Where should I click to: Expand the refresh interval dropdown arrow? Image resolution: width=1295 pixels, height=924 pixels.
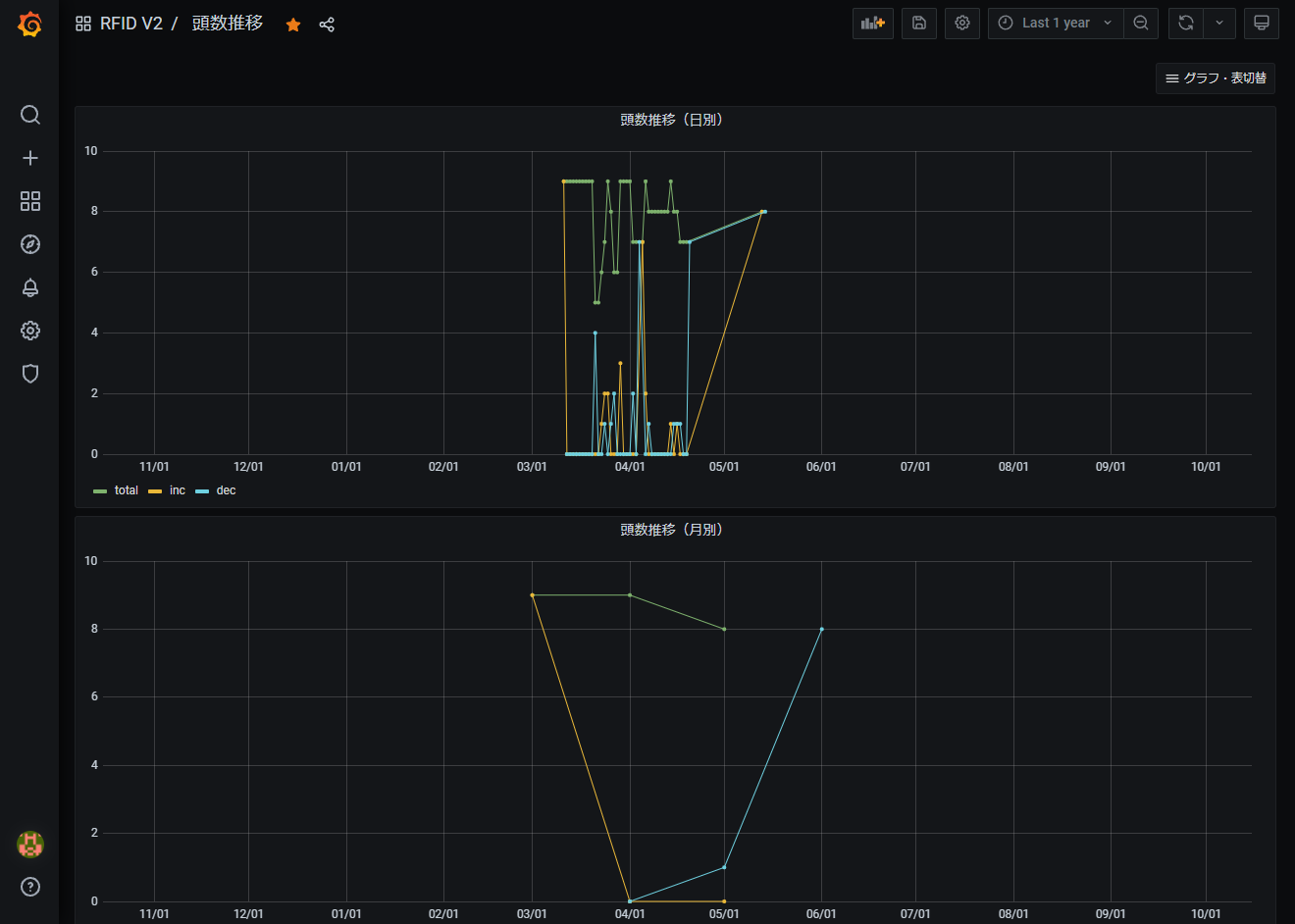[1219, 24]
